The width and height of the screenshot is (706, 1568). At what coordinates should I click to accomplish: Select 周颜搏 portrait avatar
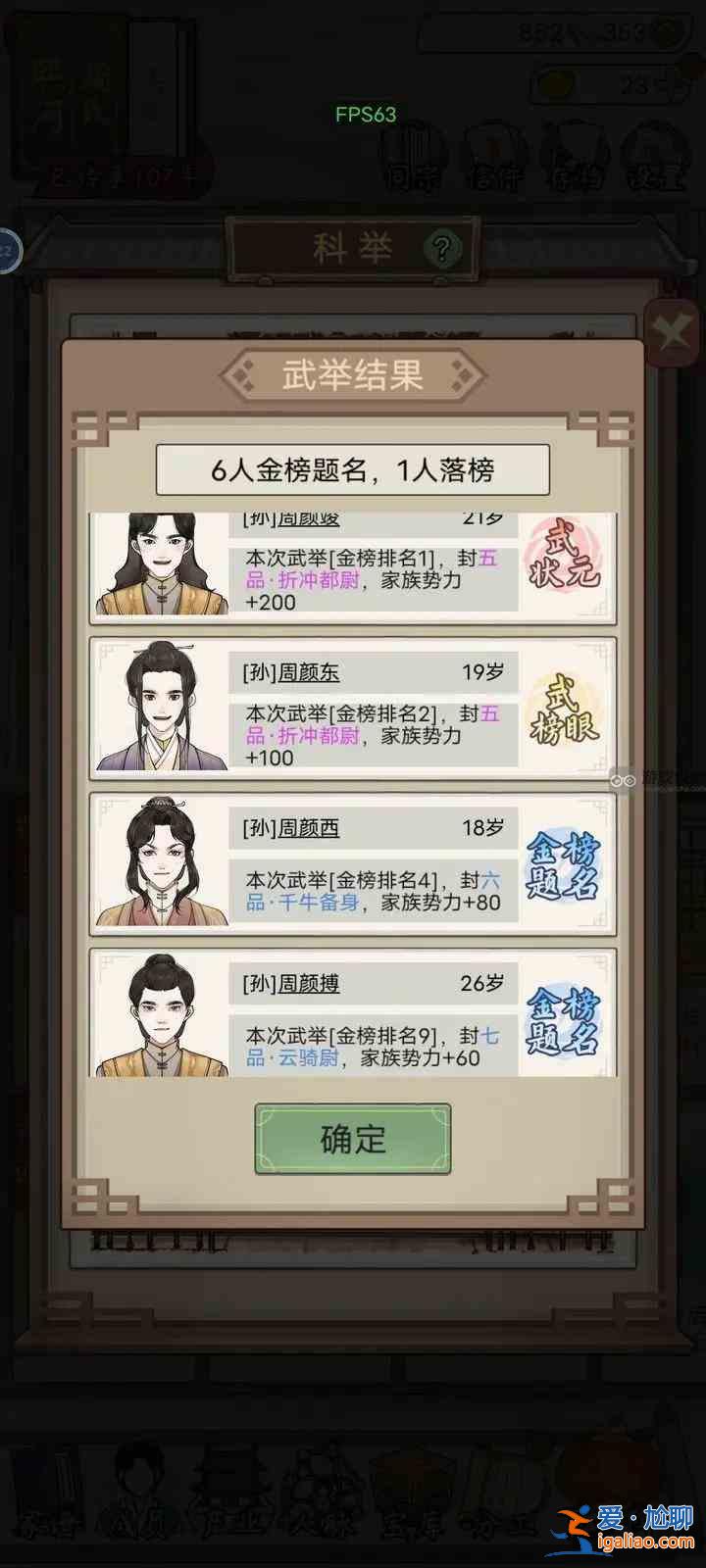162,1015
